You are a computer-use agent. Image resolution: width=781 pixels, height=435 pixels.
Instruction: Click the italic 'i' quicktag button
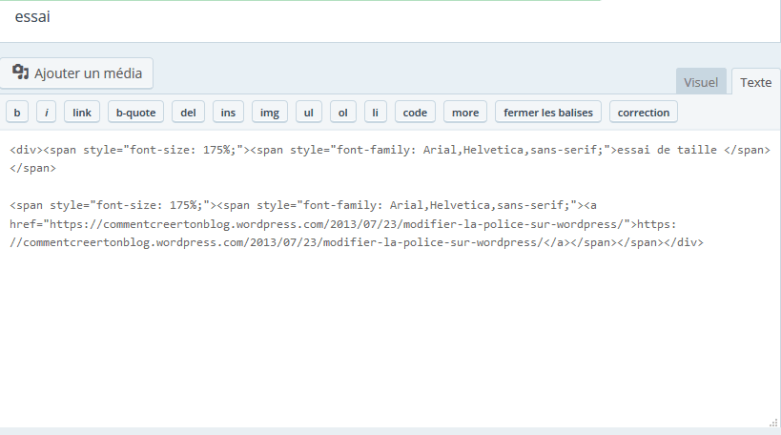click(x=46, y=112)
